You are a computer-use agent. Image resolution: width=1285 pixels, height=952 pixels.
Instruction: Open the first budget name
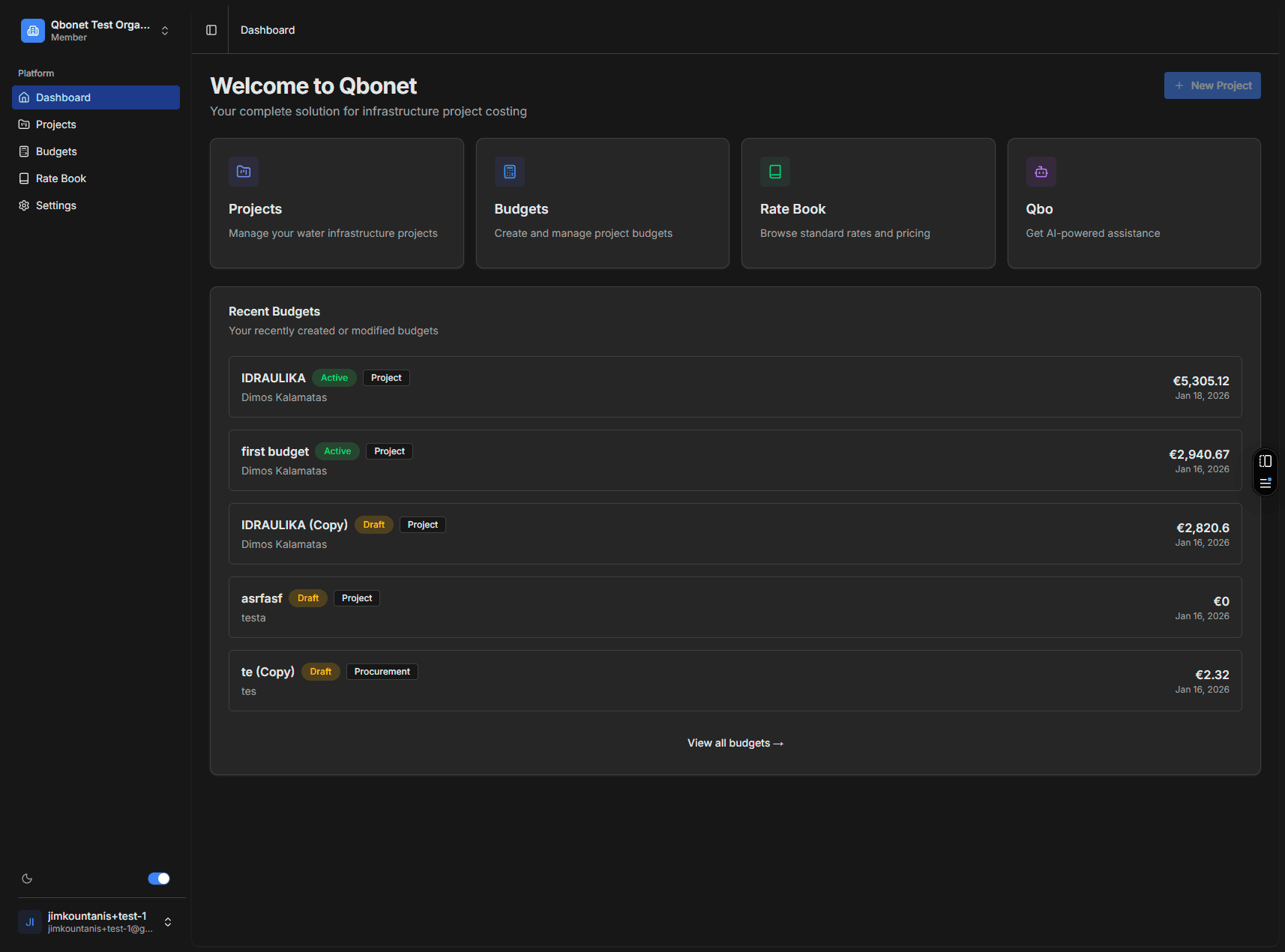point(275,451)
